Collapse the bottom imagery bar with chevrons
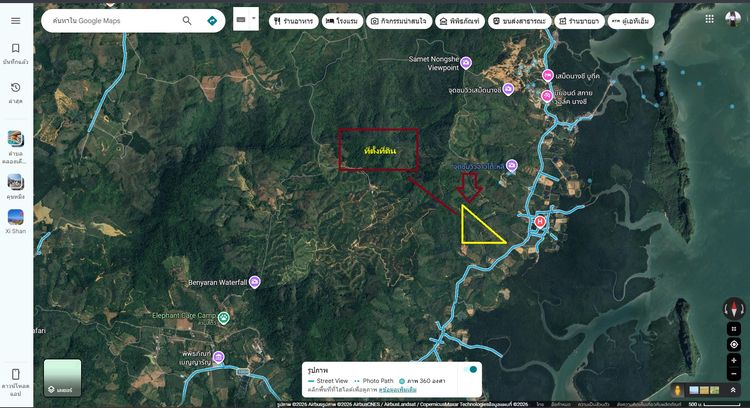750x408 pixels. click(x=733, y=390)
